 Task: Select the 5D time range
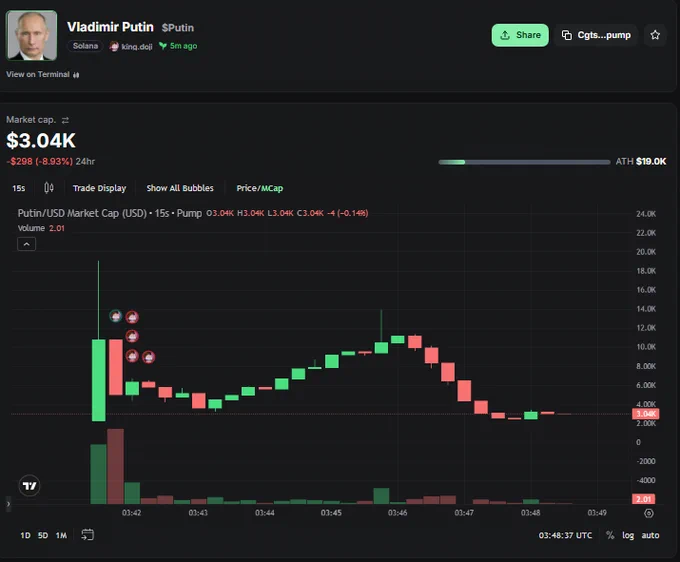[42, 536]
